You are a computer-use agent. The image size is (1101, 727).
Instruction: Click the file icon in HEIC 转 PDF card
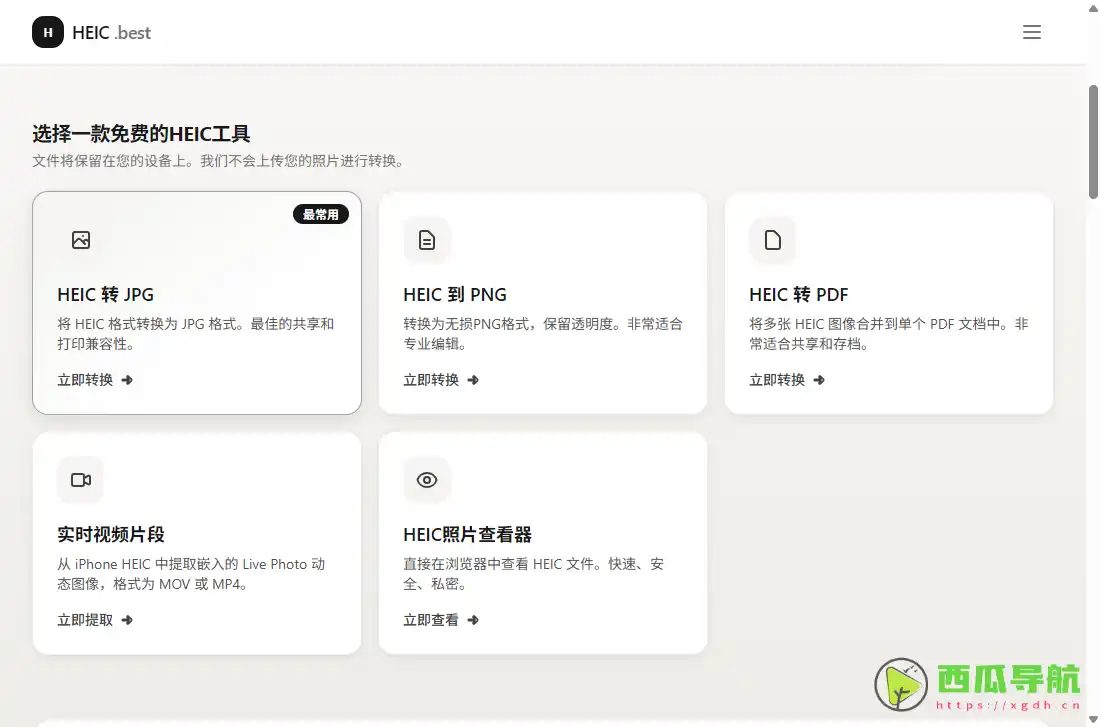[x=772, y=240]
